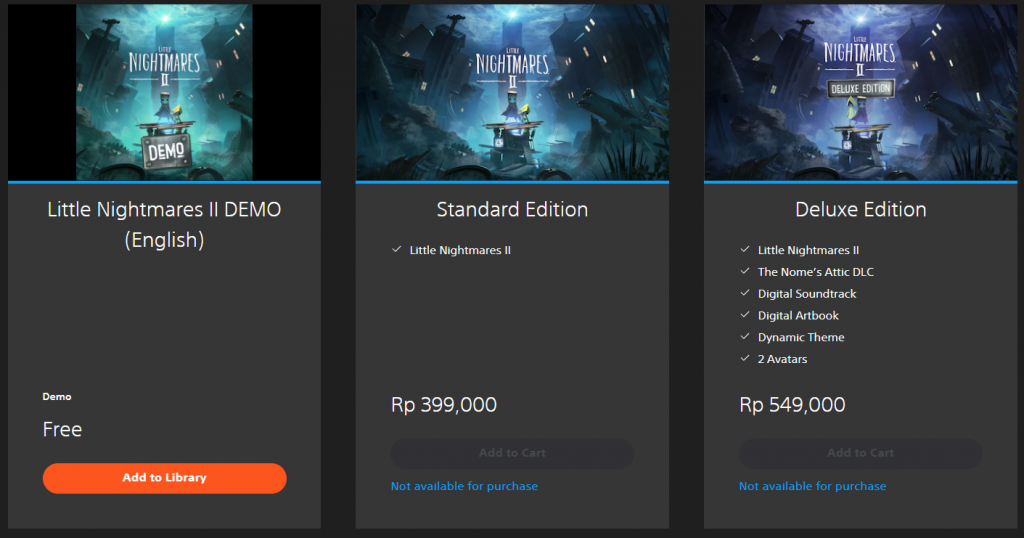Click the Rp 399,000 price
This screenshot has height=538, width=1024.
pos(443,405)
